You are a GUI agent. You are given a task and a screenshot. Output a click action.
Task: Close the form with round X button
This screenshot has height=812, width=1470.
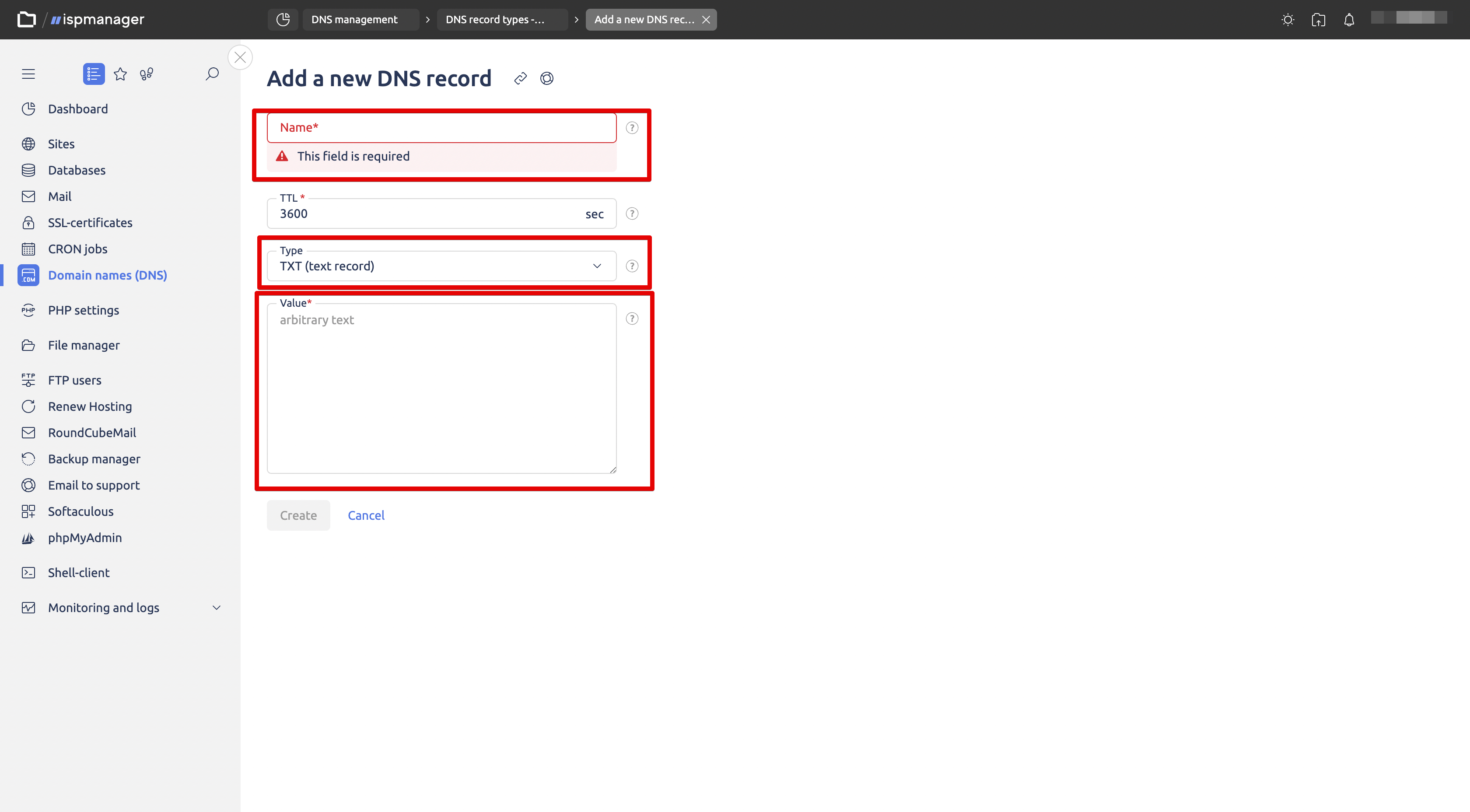coord(240,57)
